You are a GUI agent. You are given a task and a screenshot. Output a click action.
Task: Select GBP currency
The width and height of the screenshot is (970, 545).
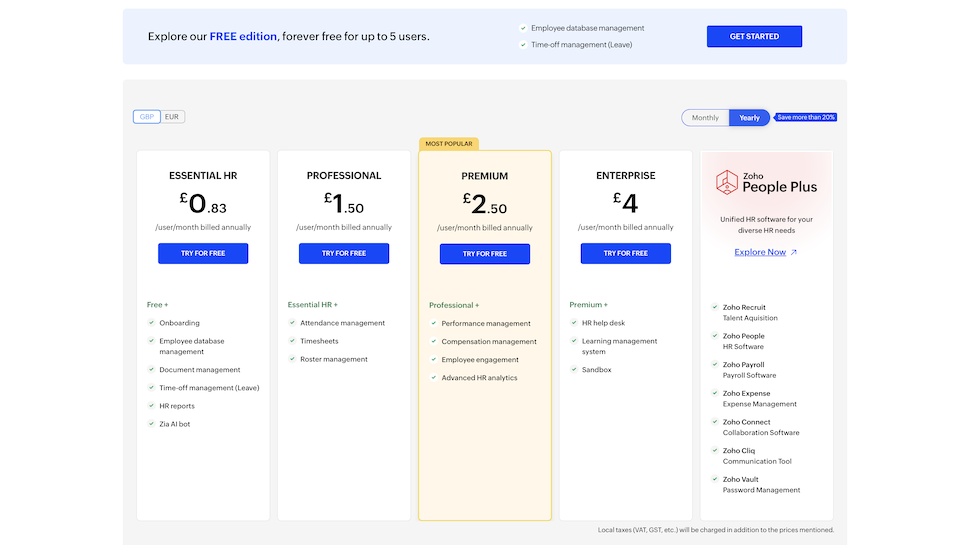pos(147,117)
